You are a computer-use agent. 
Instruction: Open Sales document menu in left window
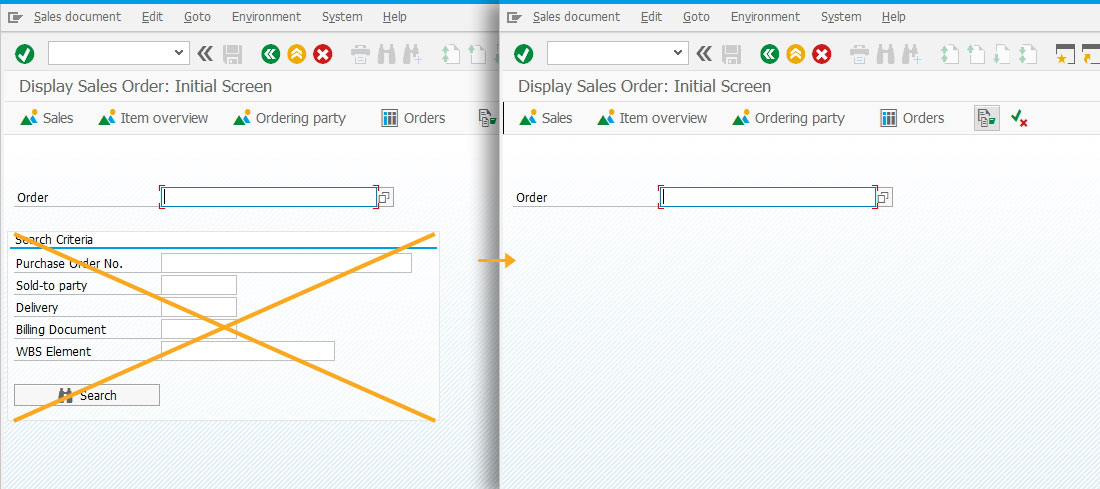pos(77,17)
